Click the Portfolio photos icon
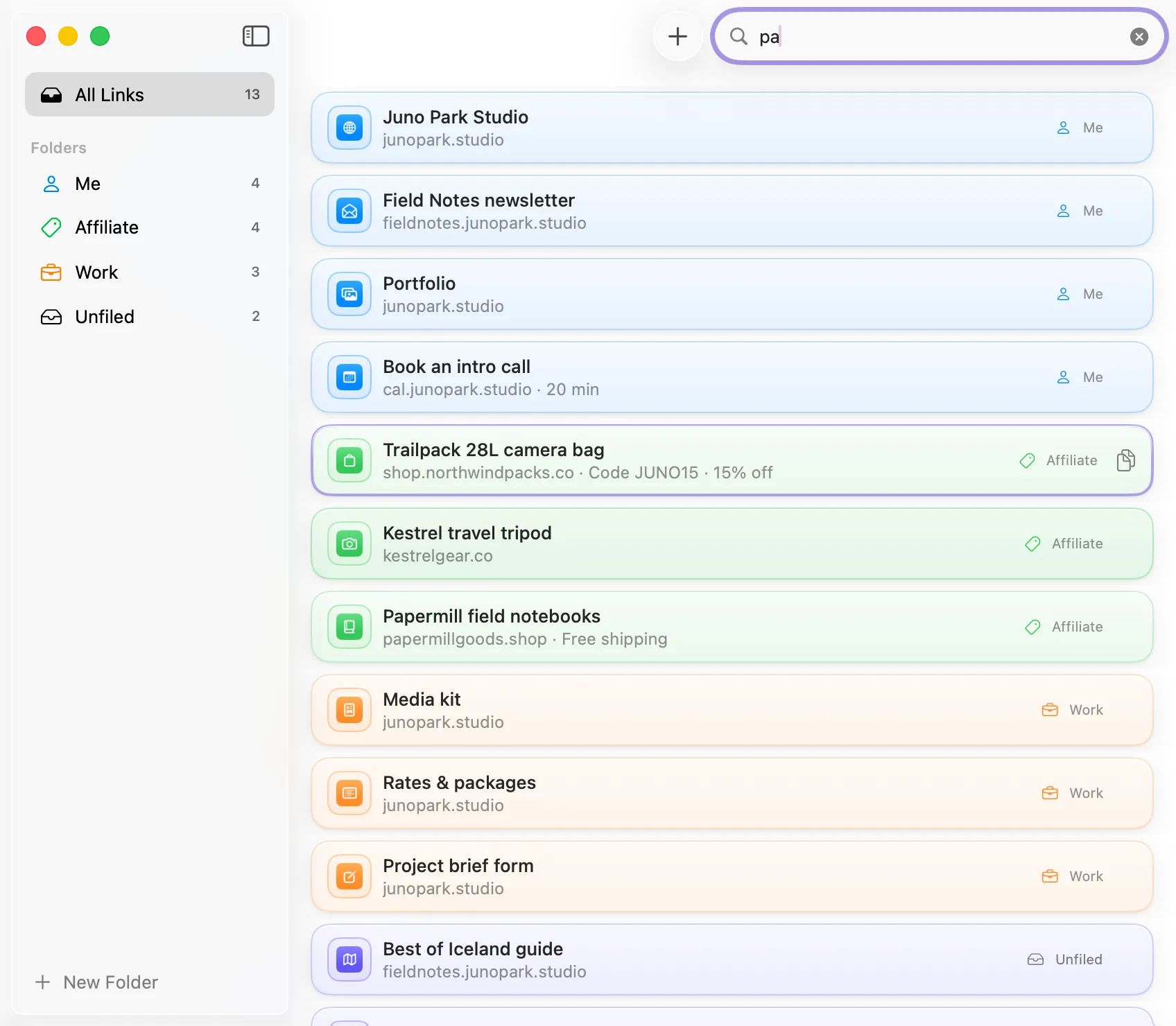 pyautogui.click(x=349, y=294)
